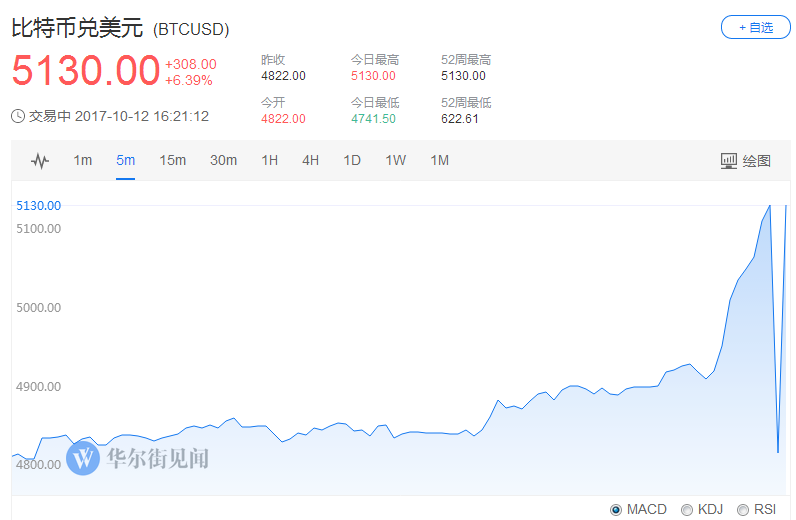Select the RSI indicator radio button

pyautogui.click(x=742, y=510)
